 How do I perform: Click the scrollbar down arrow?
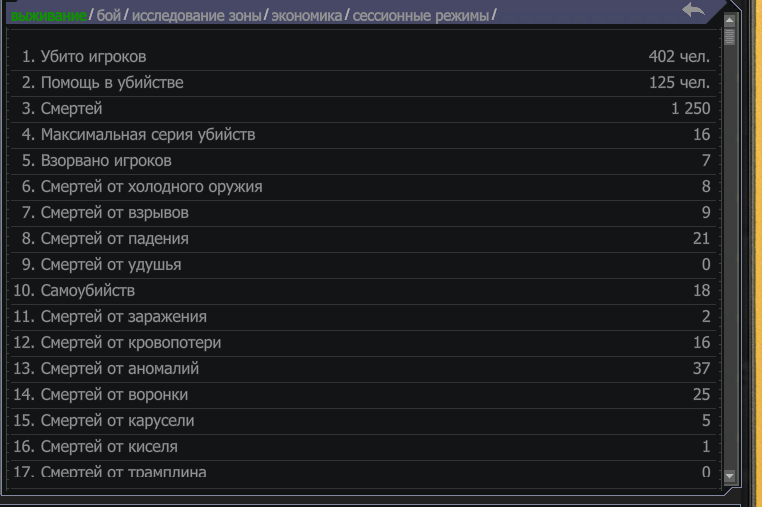click(x=729, y=476)
